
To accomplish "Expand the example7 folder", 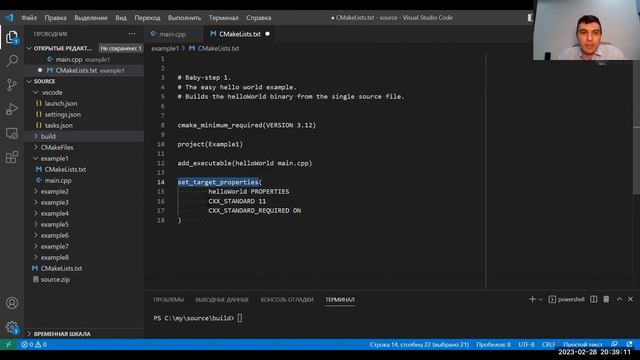I will [36, 247].
